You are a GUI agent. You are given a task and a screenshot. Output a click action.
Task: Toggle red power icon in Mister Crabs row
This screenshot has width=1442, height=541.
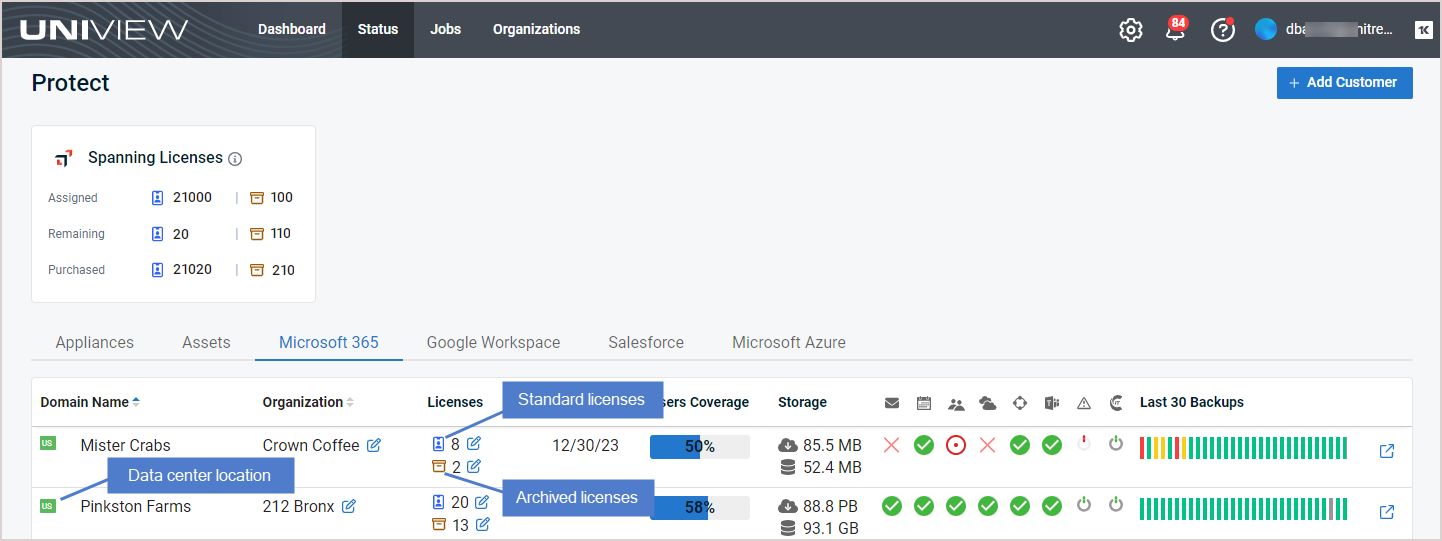1084,443
